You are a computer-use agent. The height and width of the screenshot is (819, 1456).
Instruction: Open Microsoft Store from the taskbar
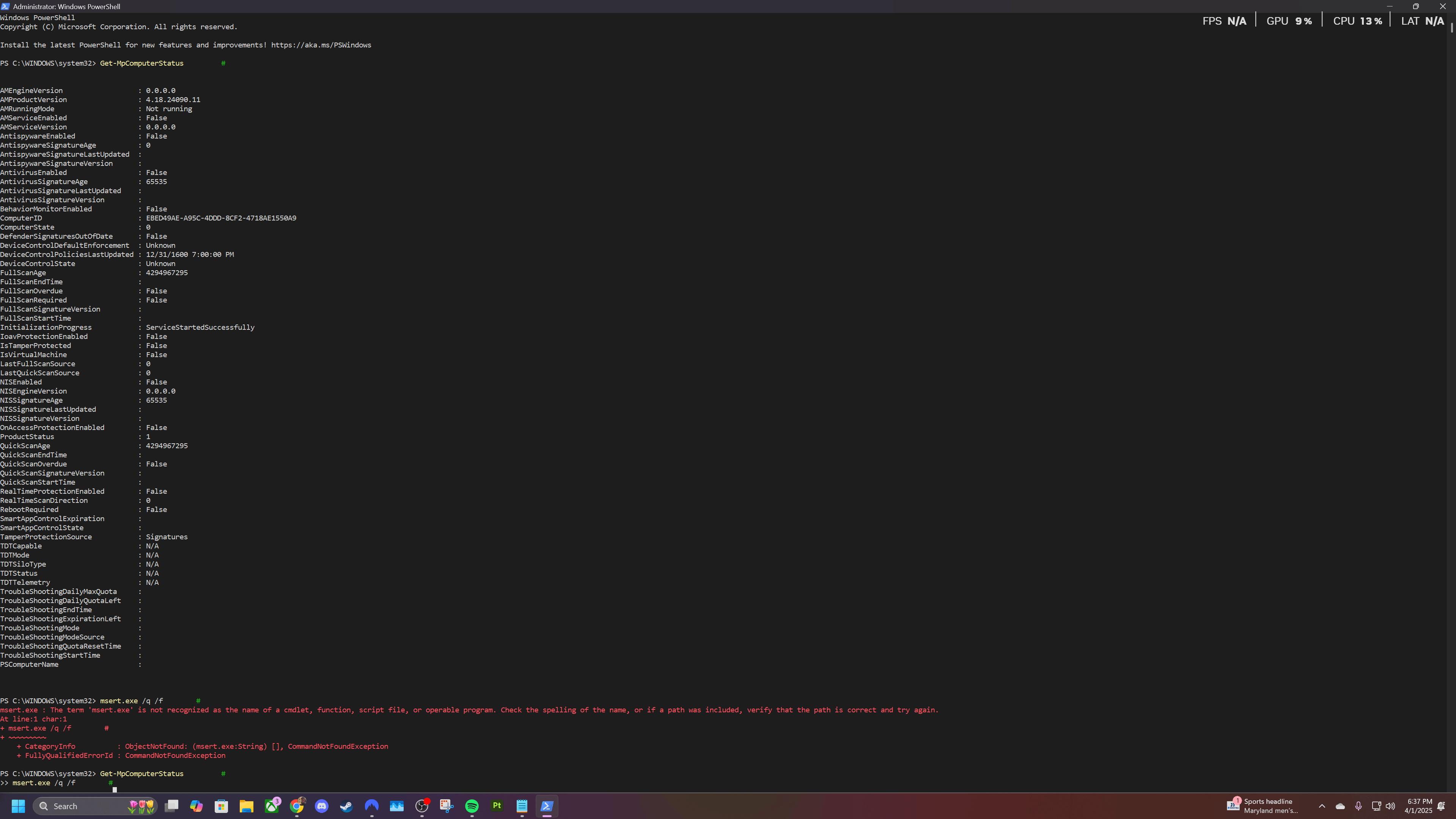[x=221, y=806]
